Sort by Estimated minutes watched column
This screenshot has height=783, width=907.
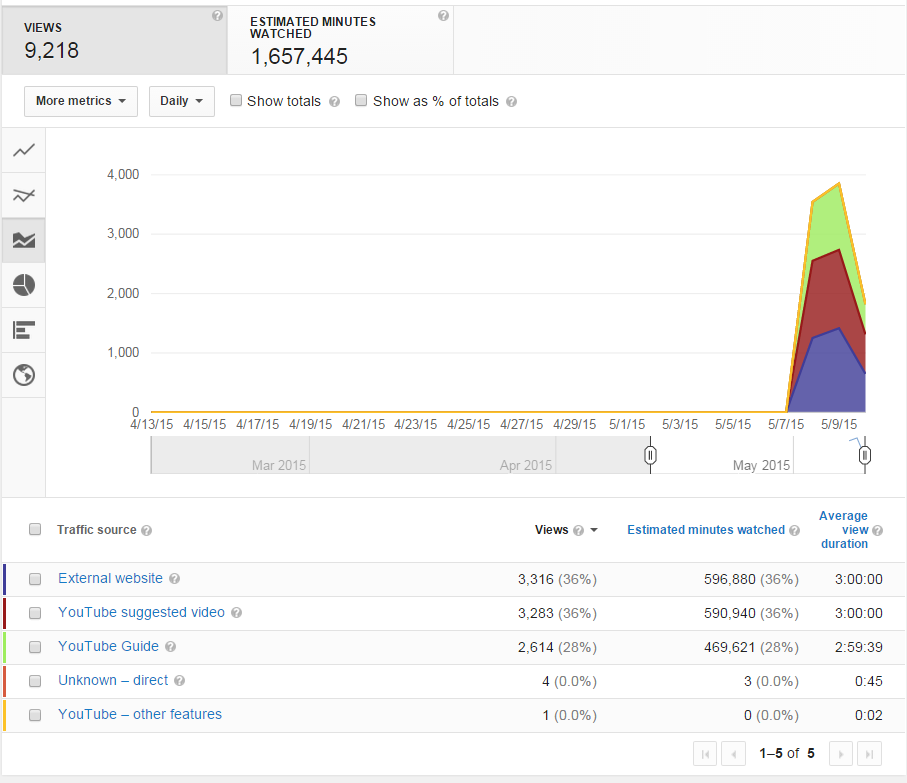point(706,530)
